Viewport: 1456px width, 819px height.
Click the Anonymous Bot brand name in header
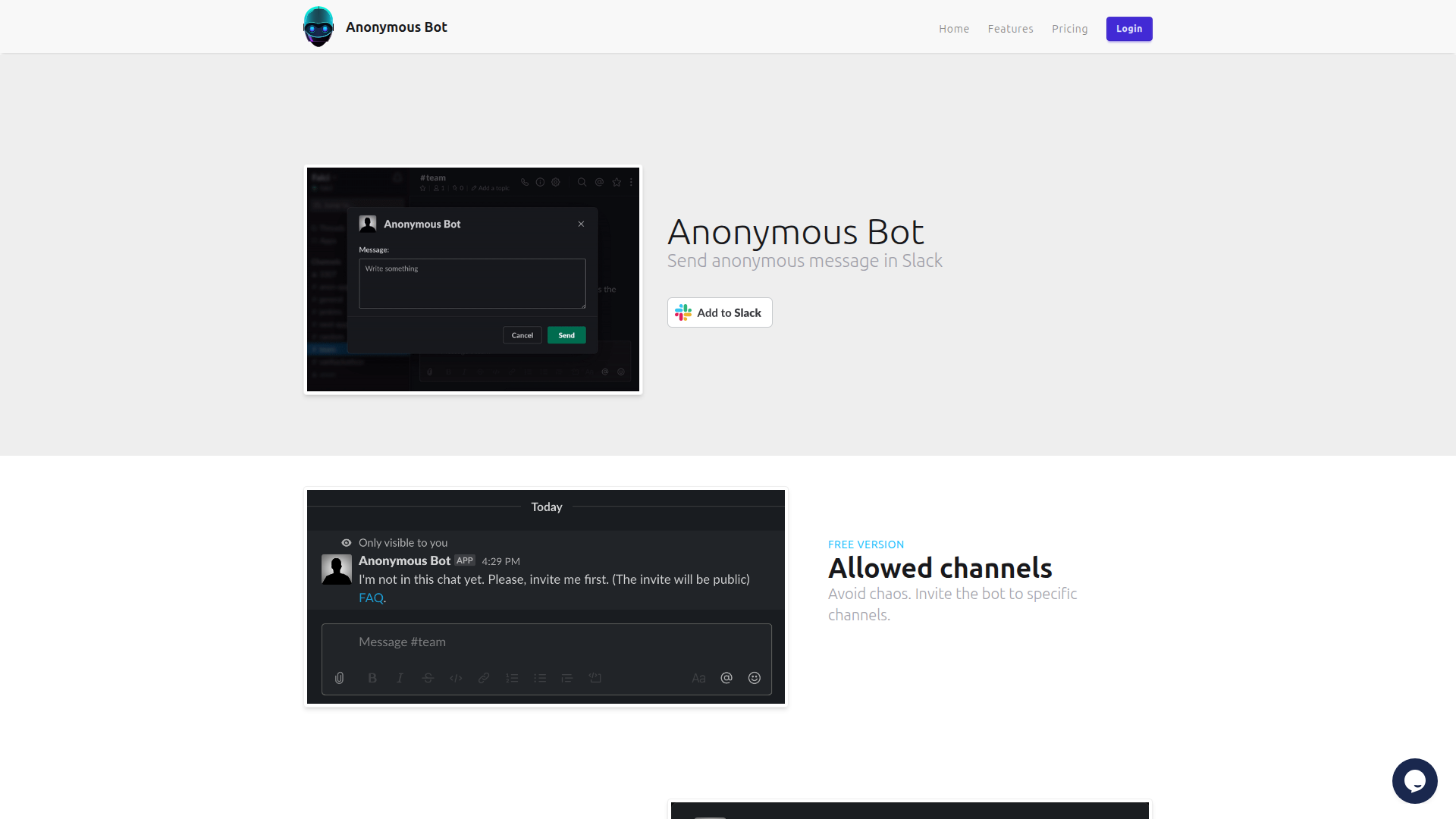click(397, 27)
